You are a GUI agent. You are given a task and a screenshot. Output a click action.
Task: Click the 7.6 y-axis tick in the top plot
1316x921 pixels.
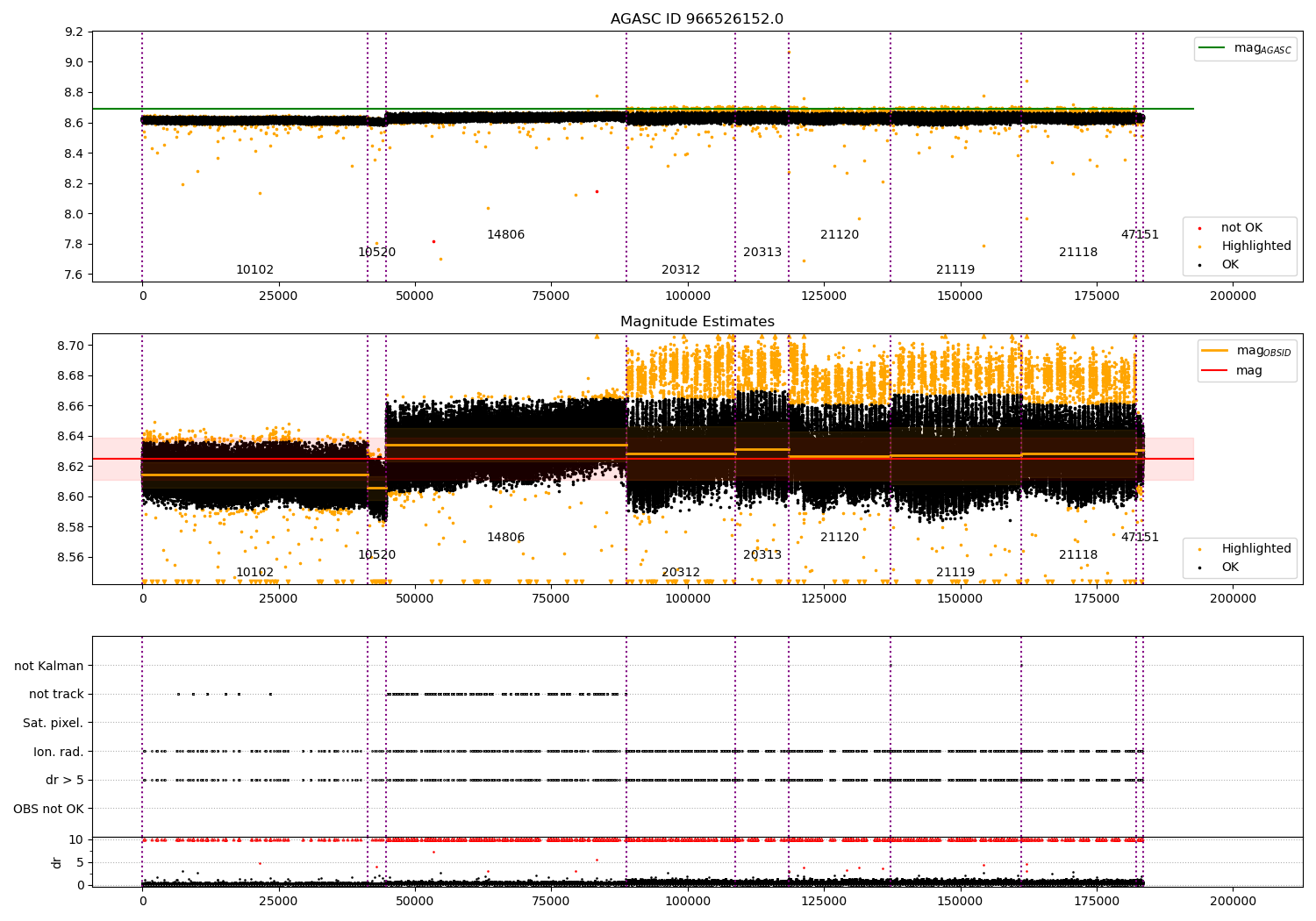[x=75, y=275]
